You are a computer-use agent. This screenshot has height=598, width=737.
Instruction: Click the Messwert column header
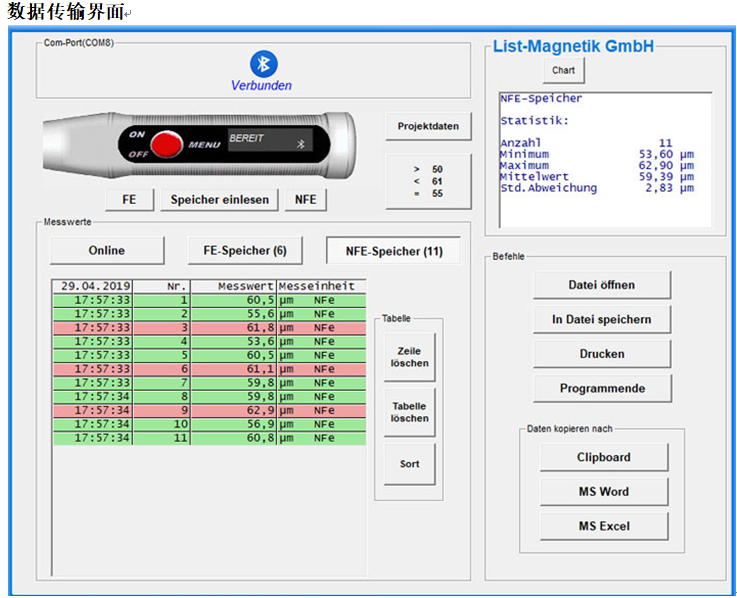(233, 286)
